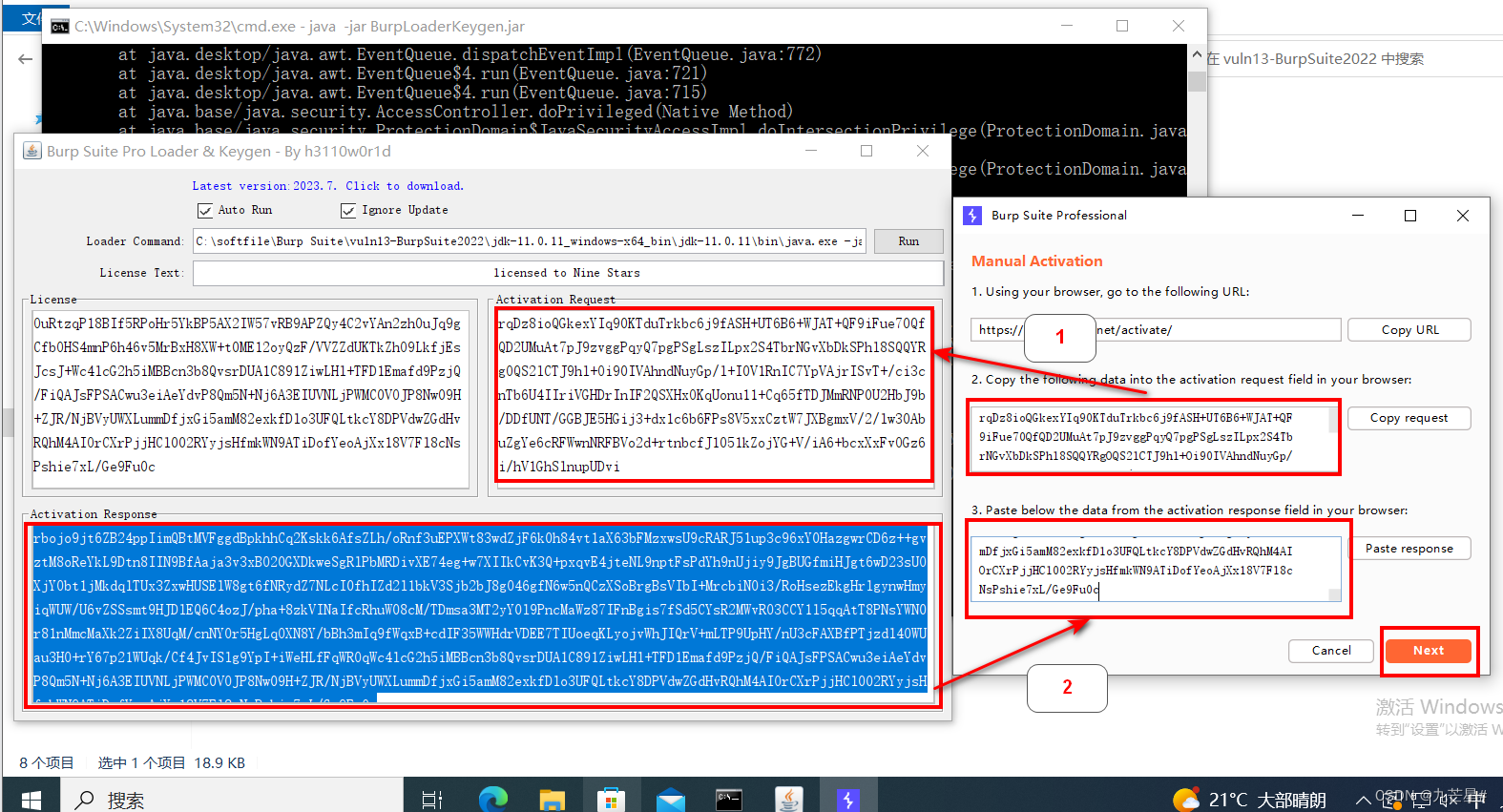The width and height of the screenshot is (1503, 812).
Task: Click the weather widget on the taskbar
Action: point(1248,800)
